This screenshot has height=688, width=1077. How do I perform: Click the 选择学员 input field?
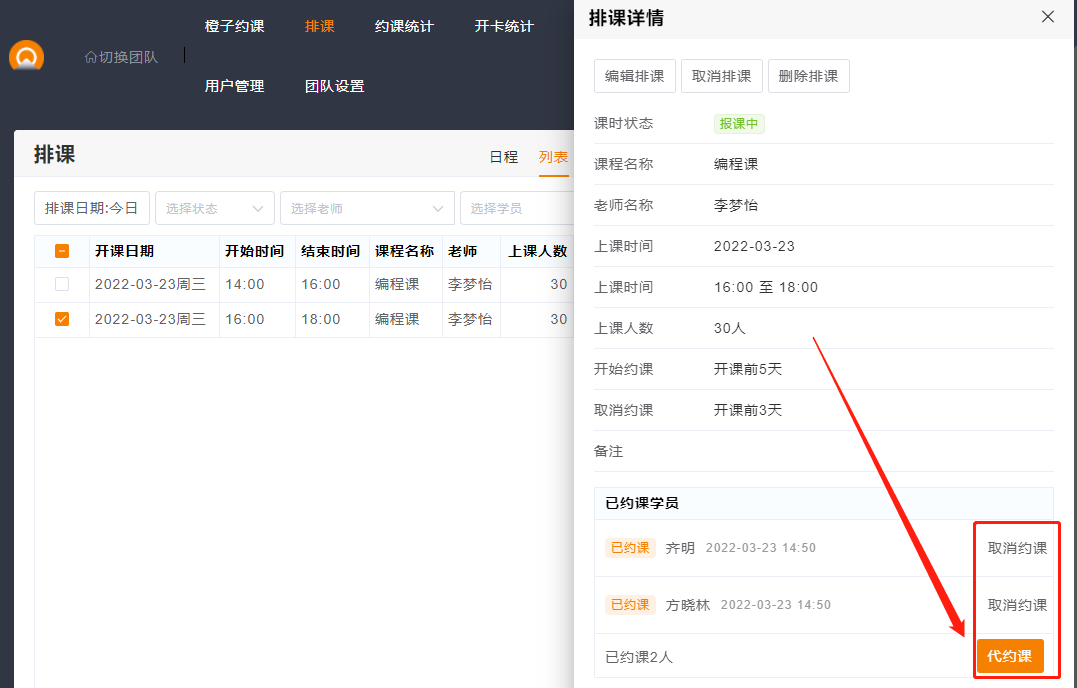point(515,208)
